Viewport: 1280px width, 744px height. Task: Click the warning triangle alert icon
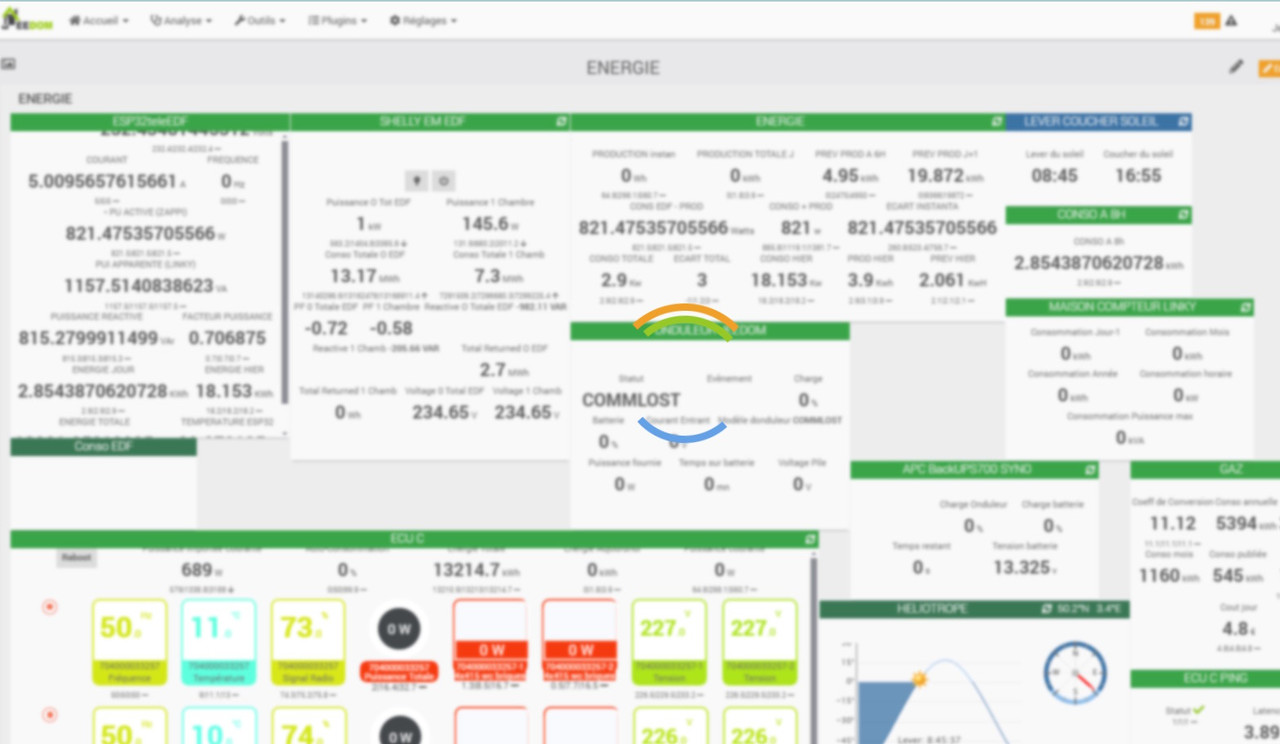point(1231,20)
